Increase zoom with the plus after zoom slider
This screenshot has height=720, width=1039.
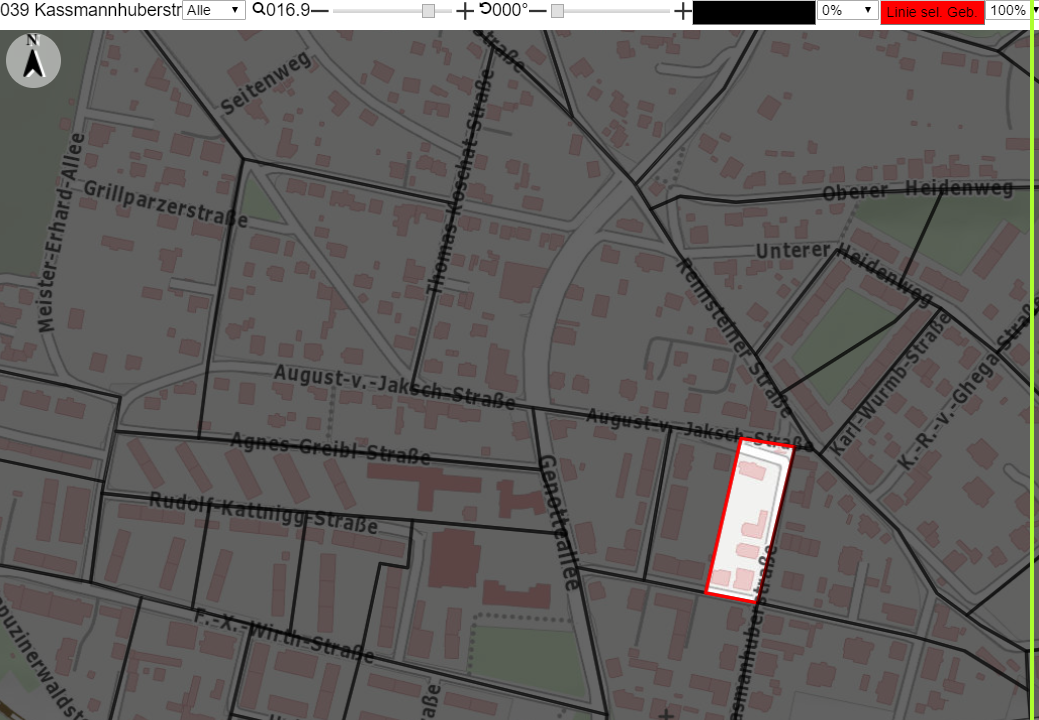[465, 11]
